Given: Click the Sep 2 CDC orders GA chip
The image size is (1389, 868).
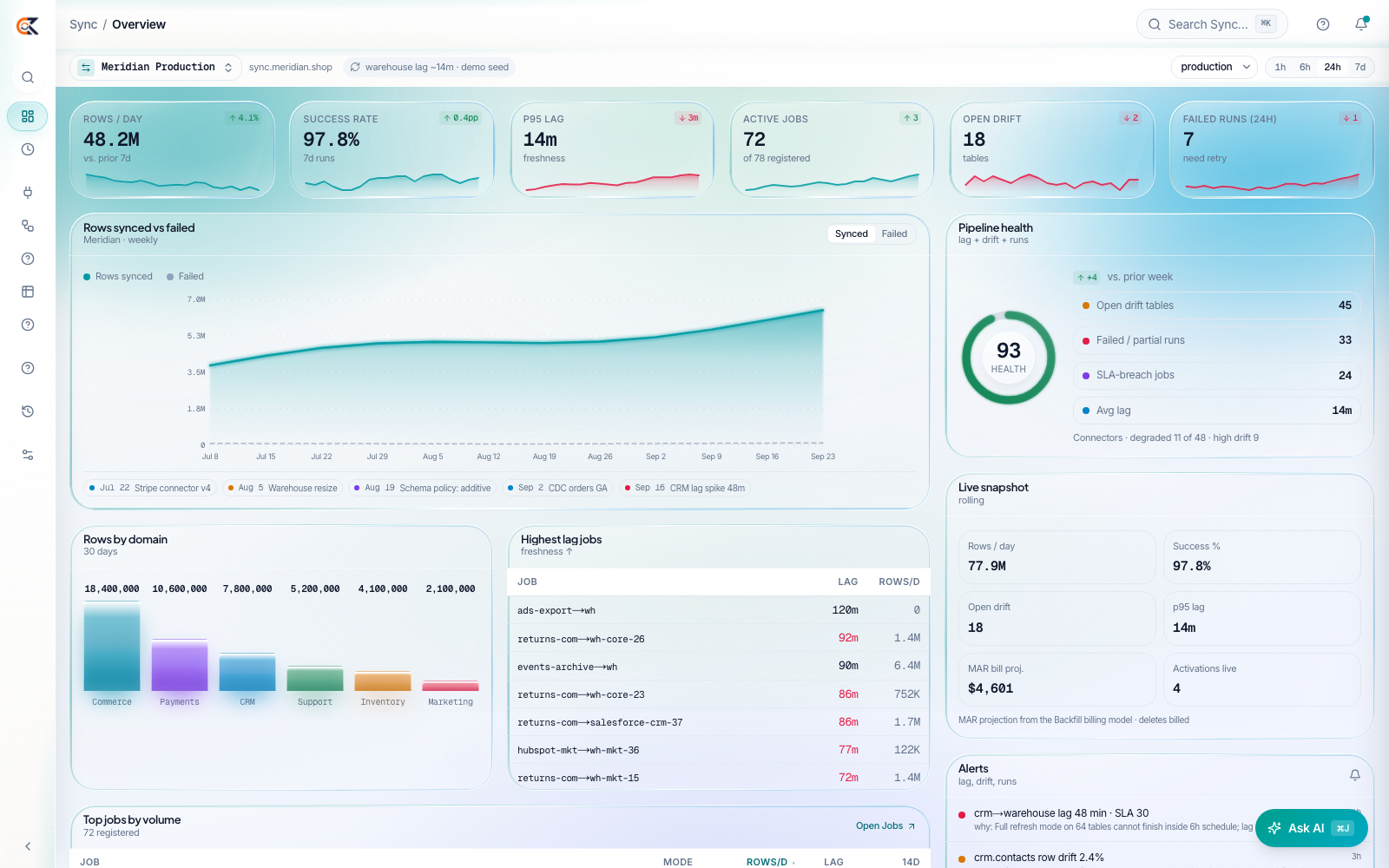Looking at the screenshot, I should [557, 489].
